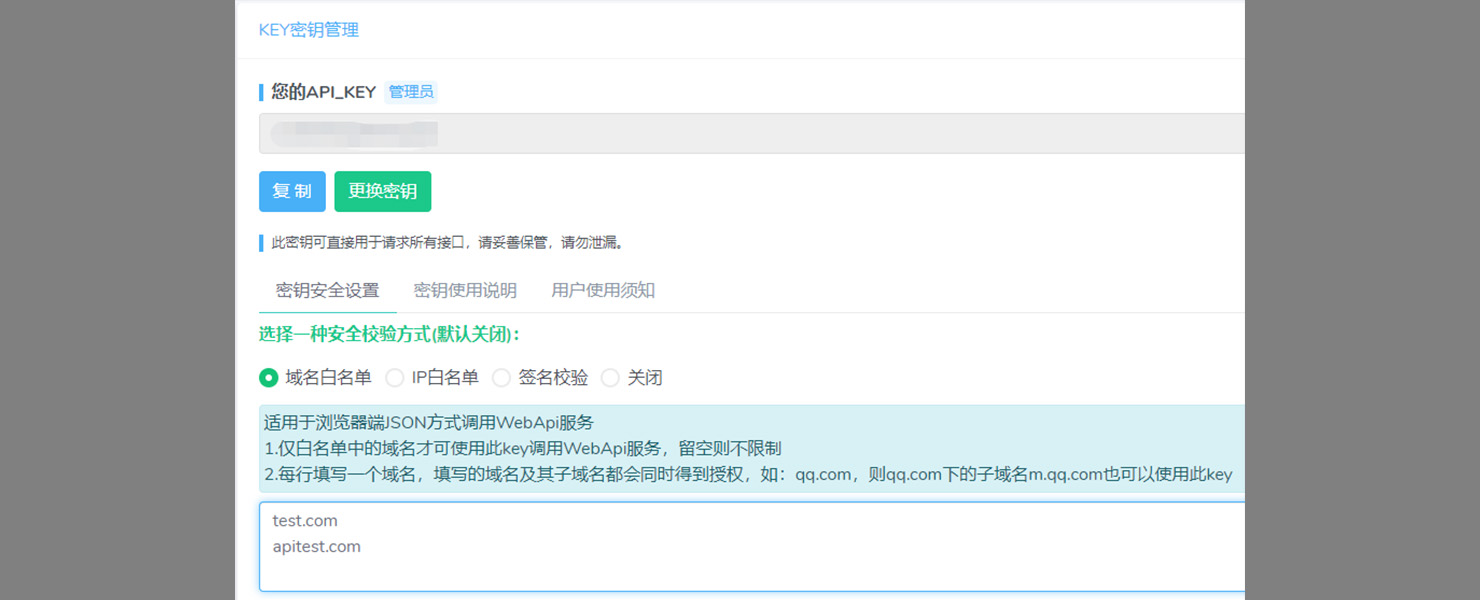1480x600 pixels.
Task: Click the 选择一种安全校验方式 heading
Action: point(389,334)
